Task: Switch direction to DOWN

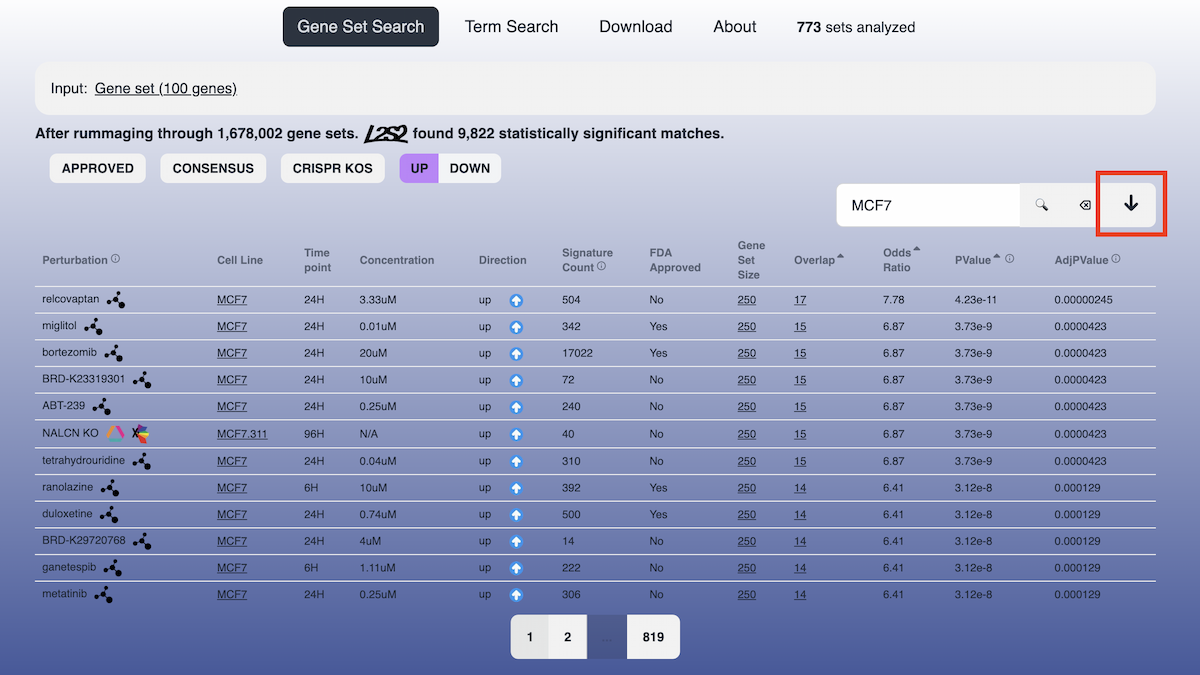Action: [x=469, y=168]
